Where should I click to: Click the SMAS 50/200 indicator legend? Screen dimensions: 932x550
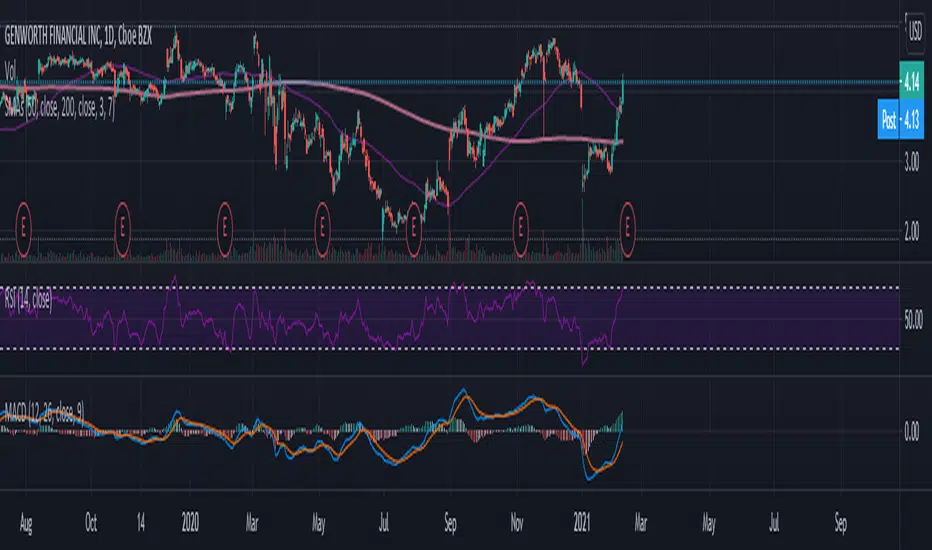coord(59,108)
